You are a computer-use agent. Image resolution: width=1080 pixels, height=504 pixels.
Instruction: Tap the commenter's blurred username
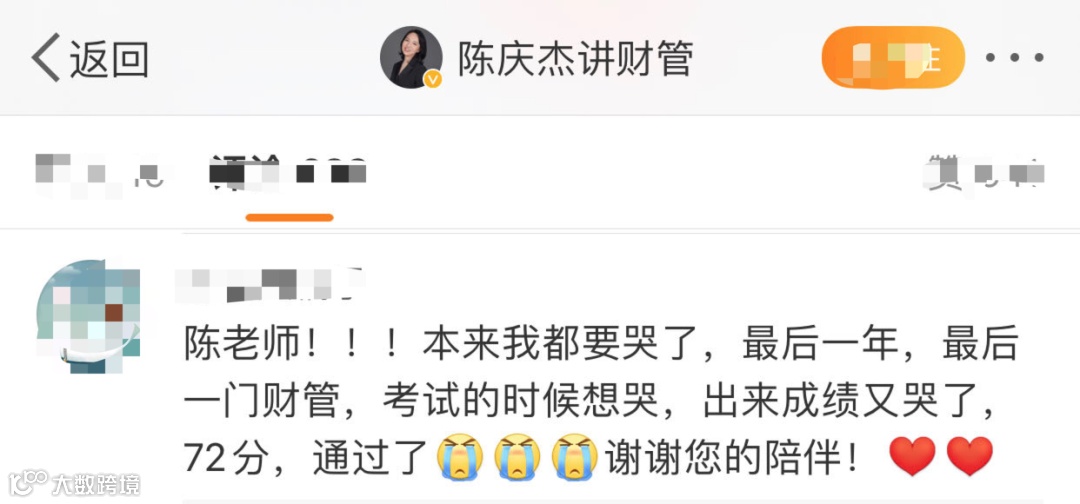(x=268, y=284)
